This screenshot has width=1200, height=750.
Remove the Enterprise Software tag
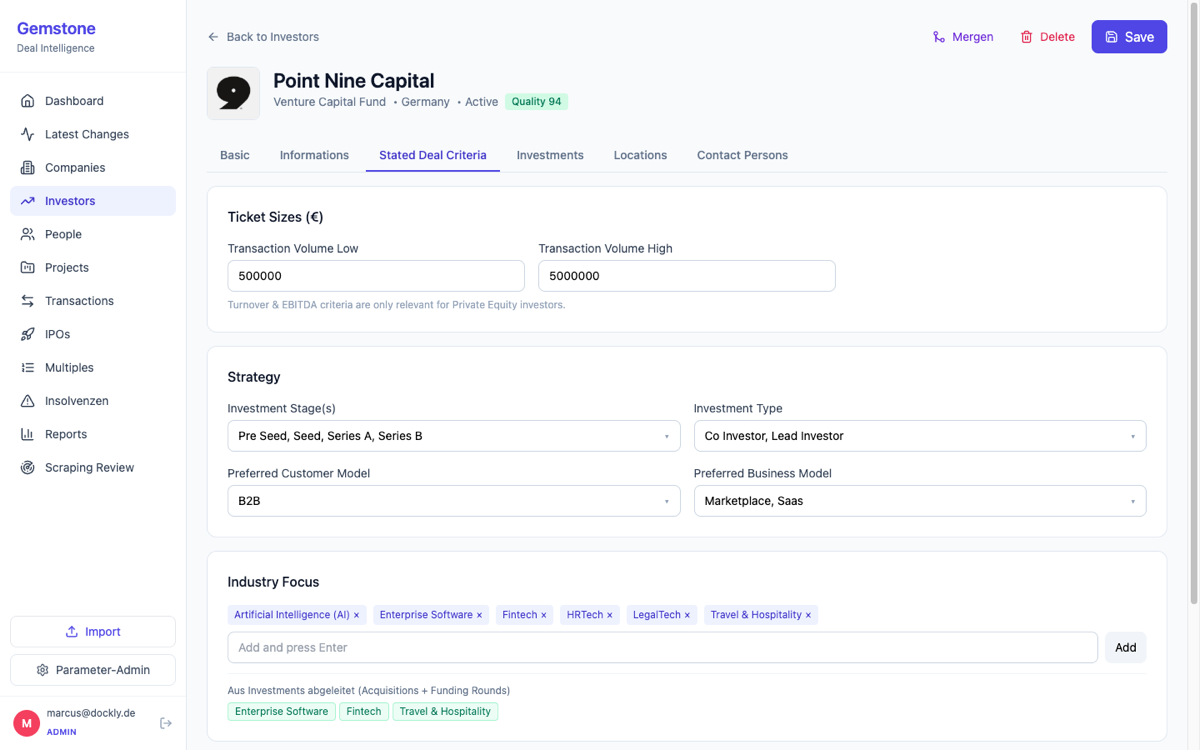click(479, 616)
